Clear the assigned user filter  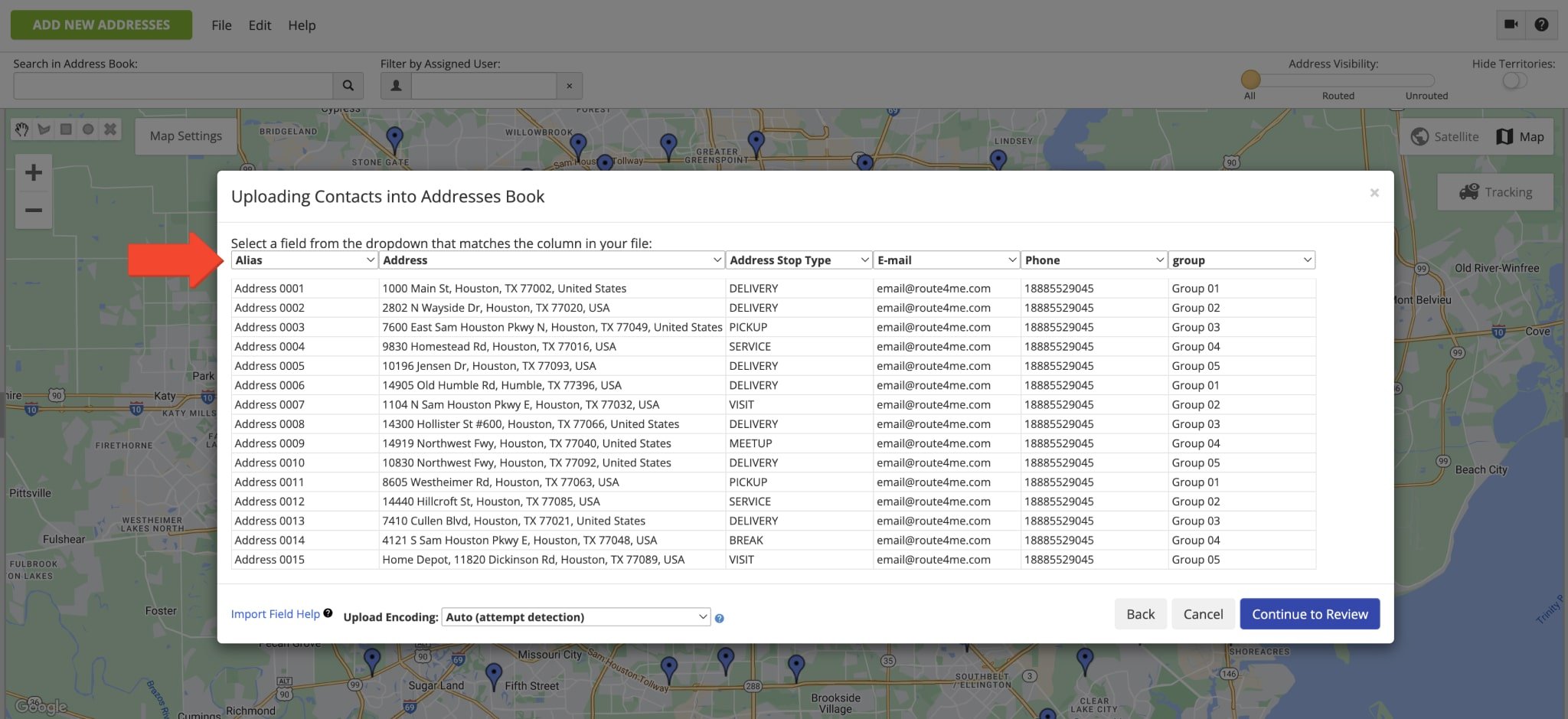coord(569,86)
